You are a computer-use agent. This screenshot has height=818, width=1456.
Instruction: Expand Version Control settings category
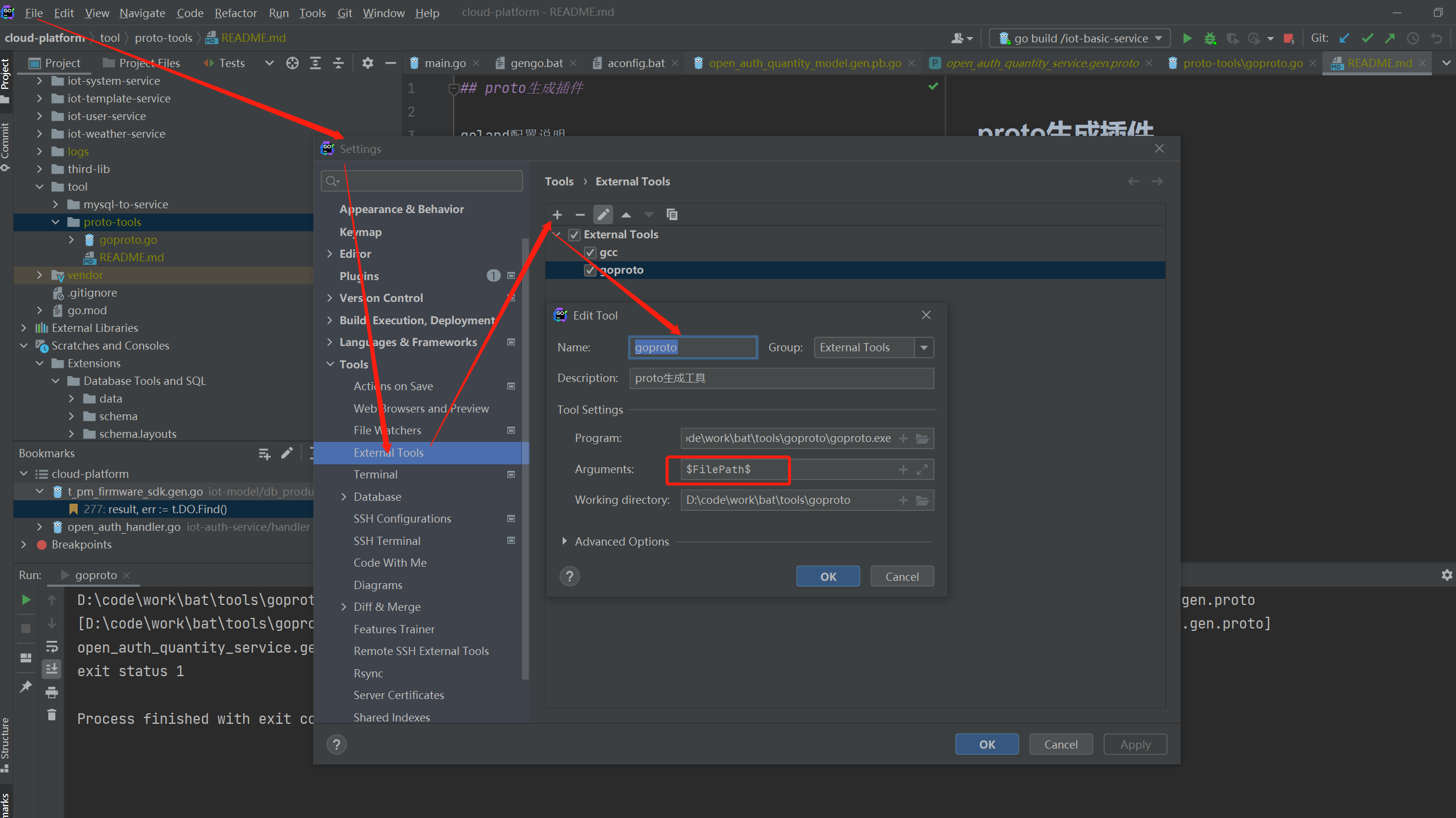pyautogui.click(x=330, y=298)
